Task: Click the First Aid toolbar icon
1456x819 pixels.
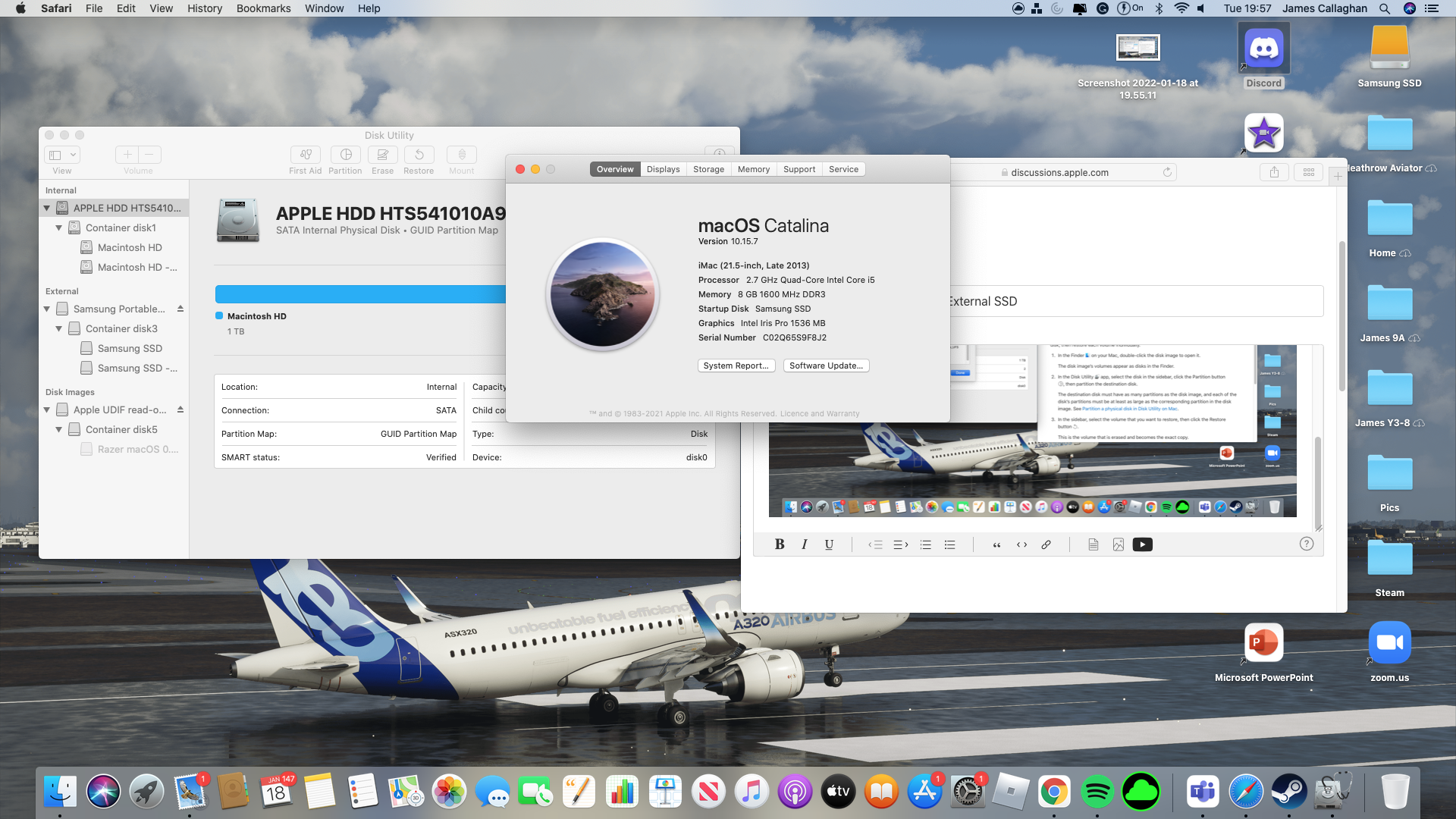Action: point(305,155)
